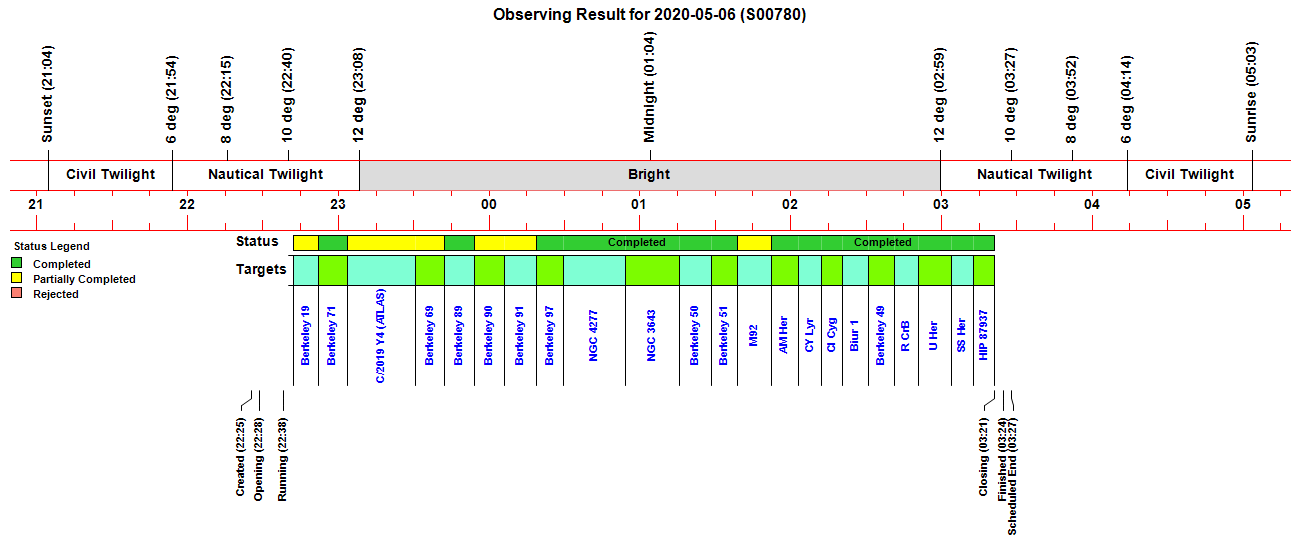Click the SS Her target label
1300x560 pixels.
coord(962,335)
